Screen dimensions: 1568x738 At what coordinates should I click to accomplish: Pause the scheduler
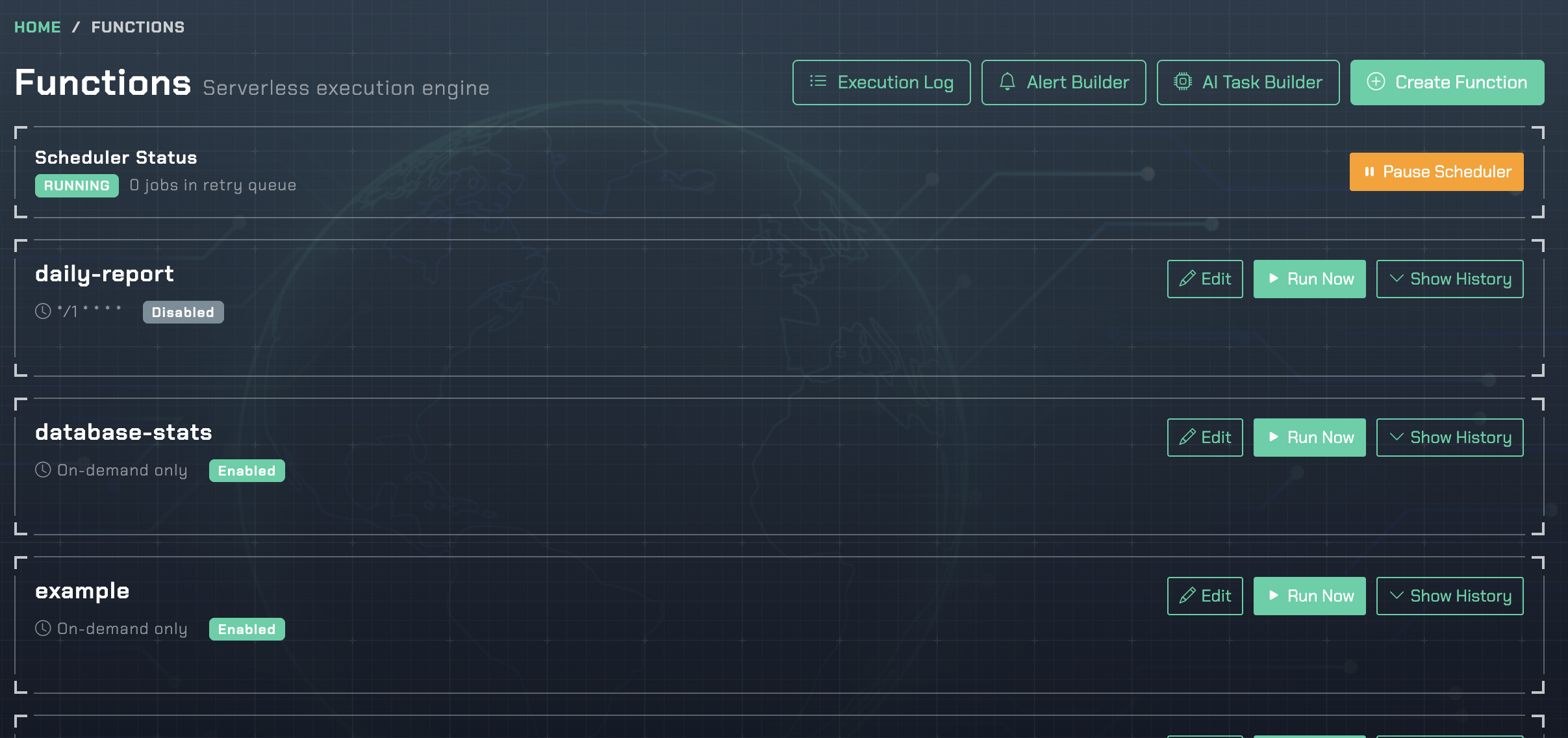tap(1436, 172)
